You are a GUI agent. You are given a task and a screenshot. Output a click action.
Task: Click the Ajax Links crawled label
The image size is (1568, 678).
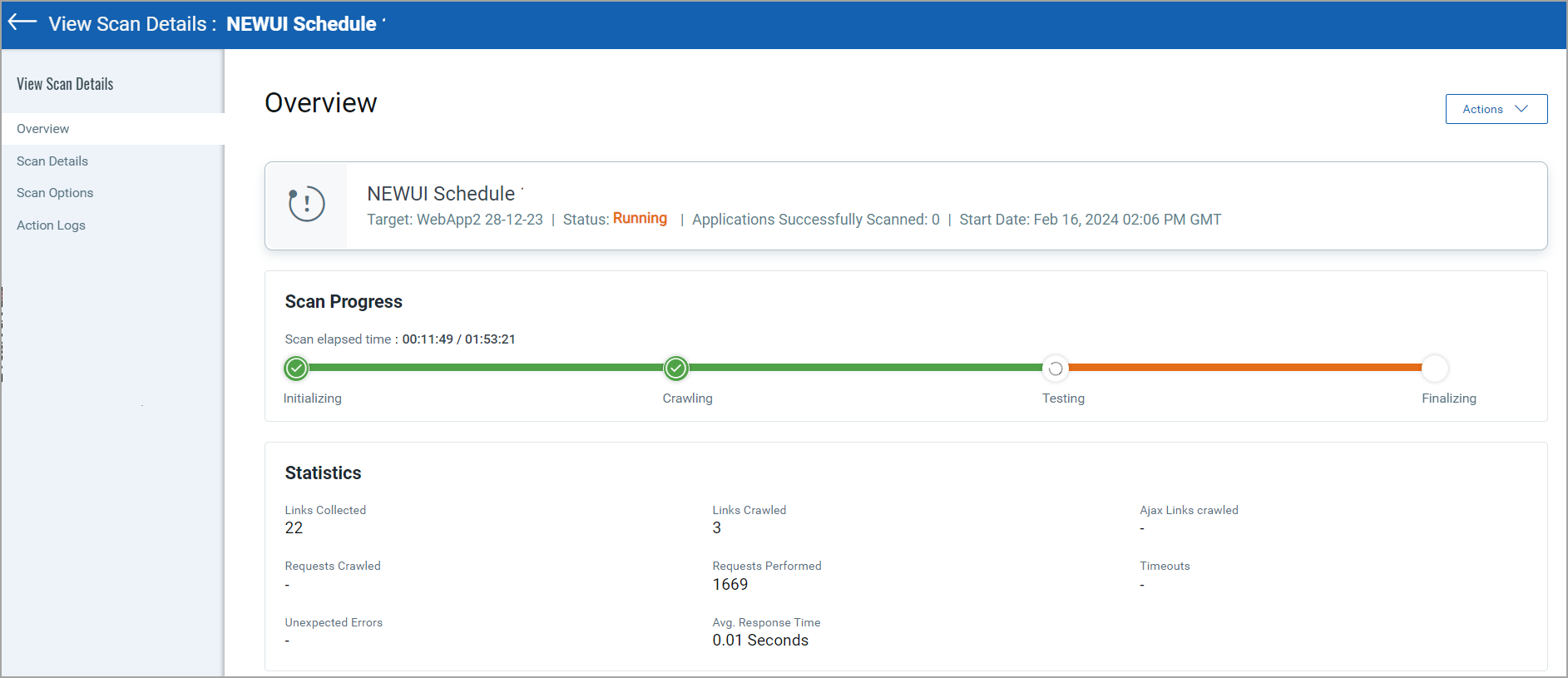[1189, 510]
